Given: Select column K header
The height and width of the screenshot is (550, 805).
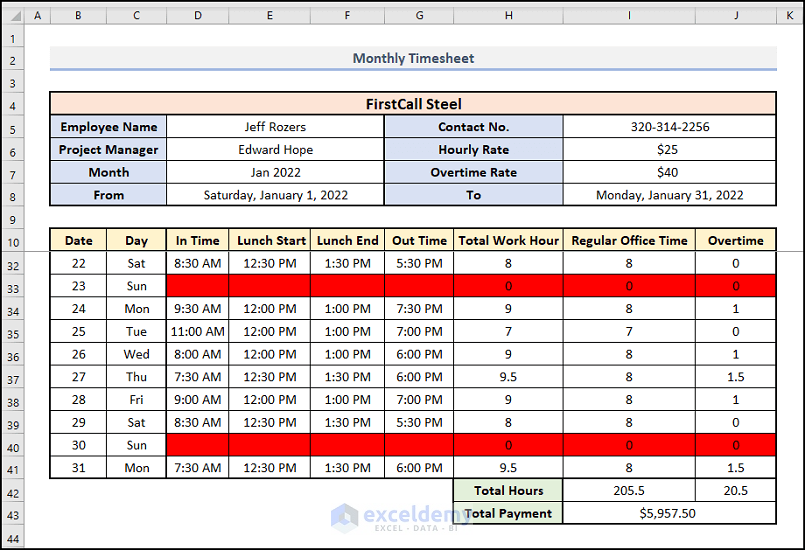Looking at the screenshot, I should pyautogui.click(x=789, y=16).
